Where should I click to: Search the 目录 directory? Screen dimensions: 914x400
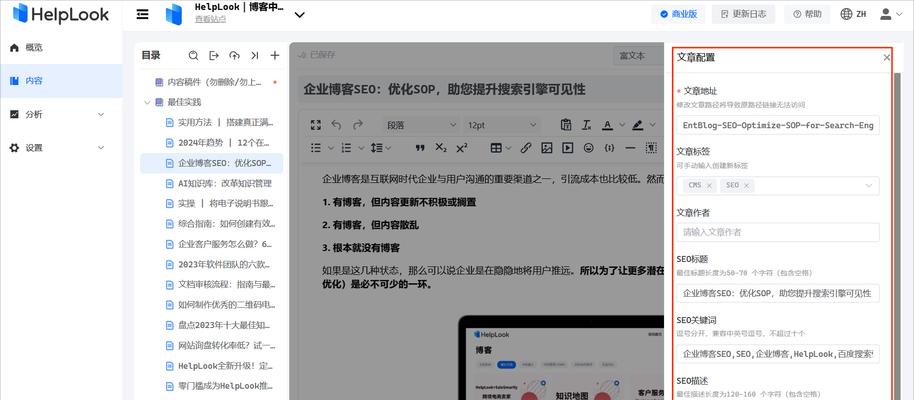[194, 55]
